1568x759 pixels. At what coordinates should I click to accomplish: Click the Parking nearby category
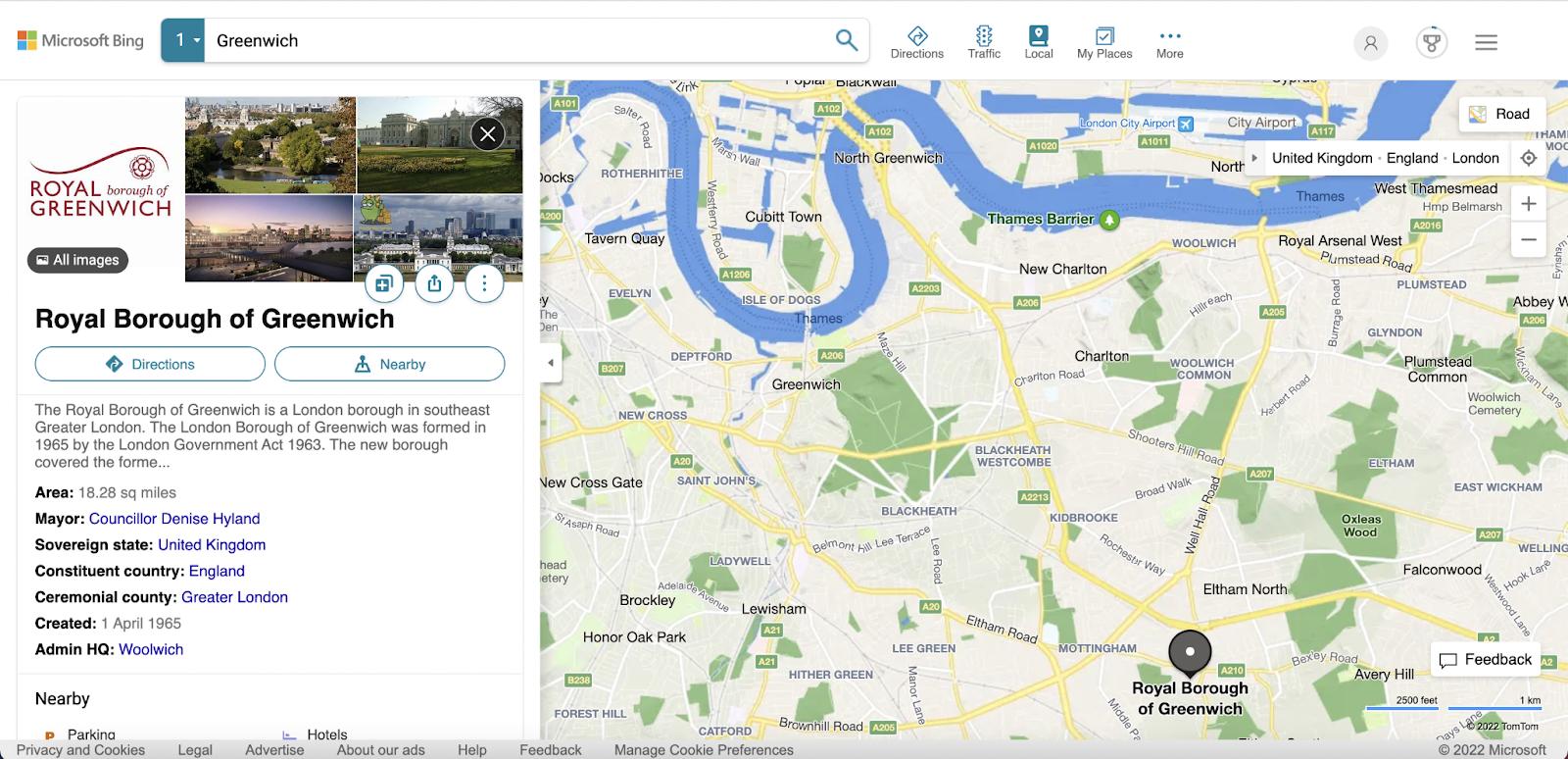coord(81,734)
